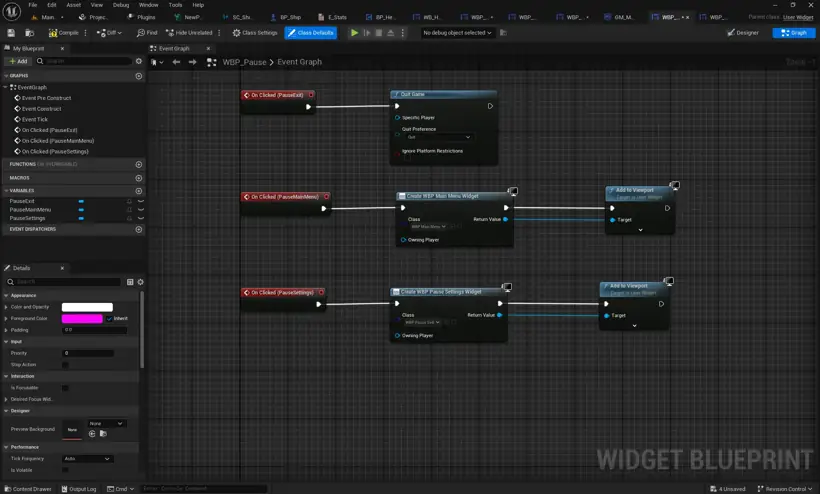Click the Save blueprint icon in toolbar
The height and width of the screenshot is (494, 820).
[11, 33]
